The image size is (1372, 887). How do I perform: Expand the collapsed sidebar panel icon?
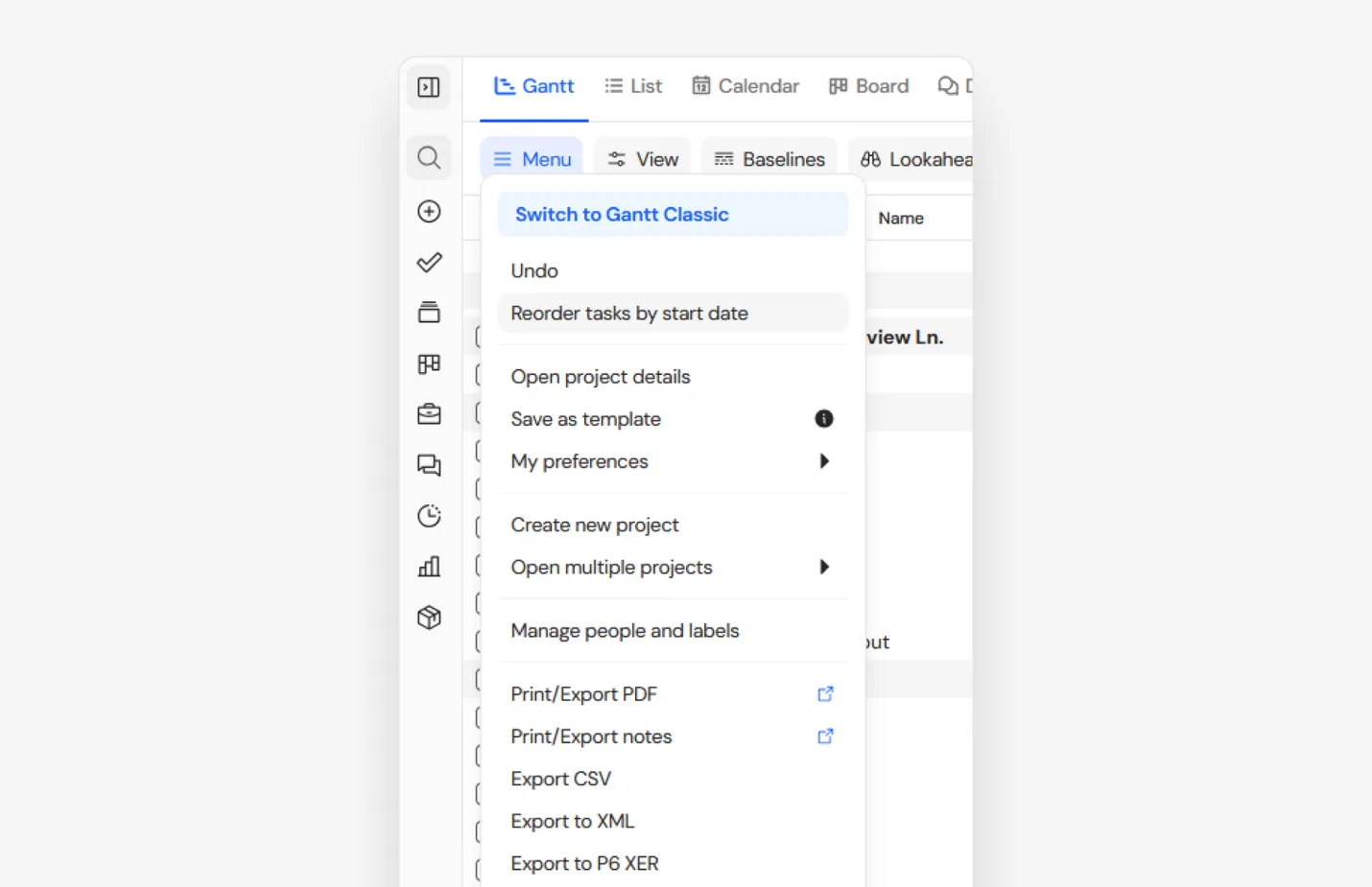click(429, 87)
